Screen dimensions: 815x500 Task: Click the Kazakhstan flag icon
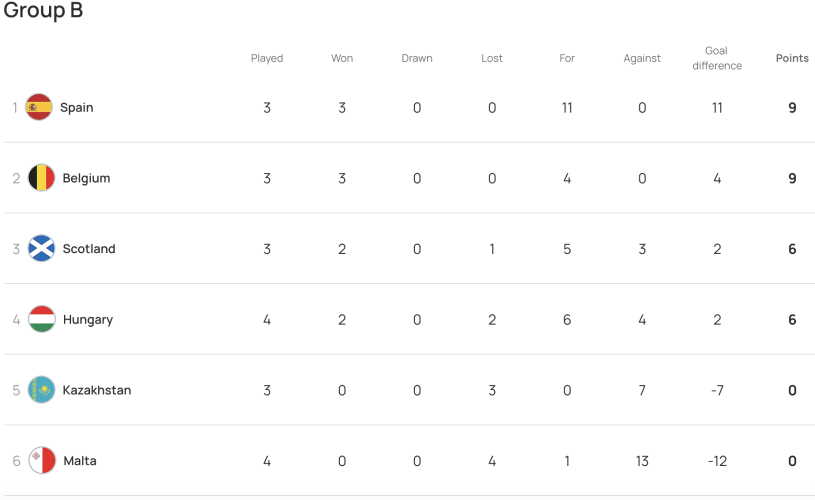(42, 390)
